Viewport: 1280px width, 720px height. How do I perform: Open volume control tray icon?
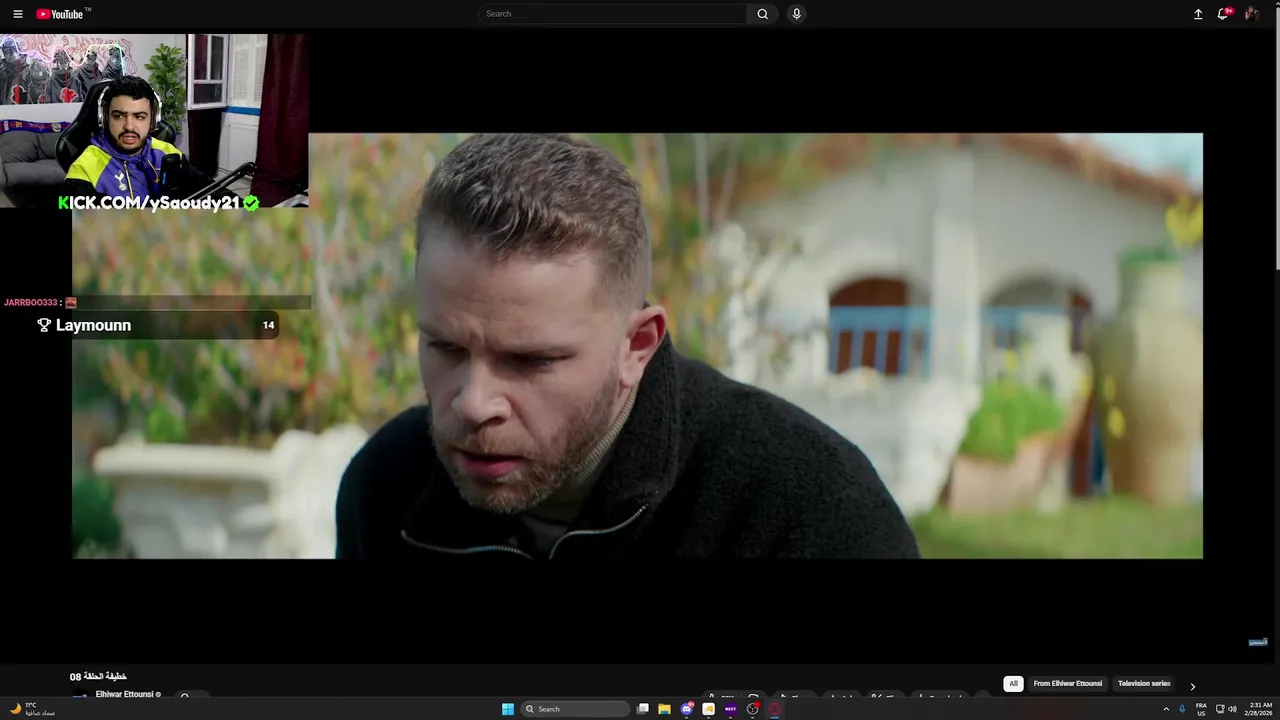[1232, 709]
